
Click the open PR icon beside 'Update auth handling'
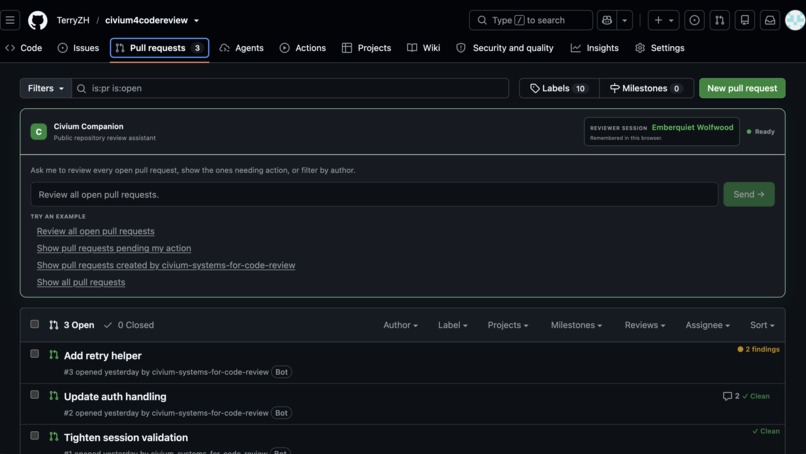point(53,396)
